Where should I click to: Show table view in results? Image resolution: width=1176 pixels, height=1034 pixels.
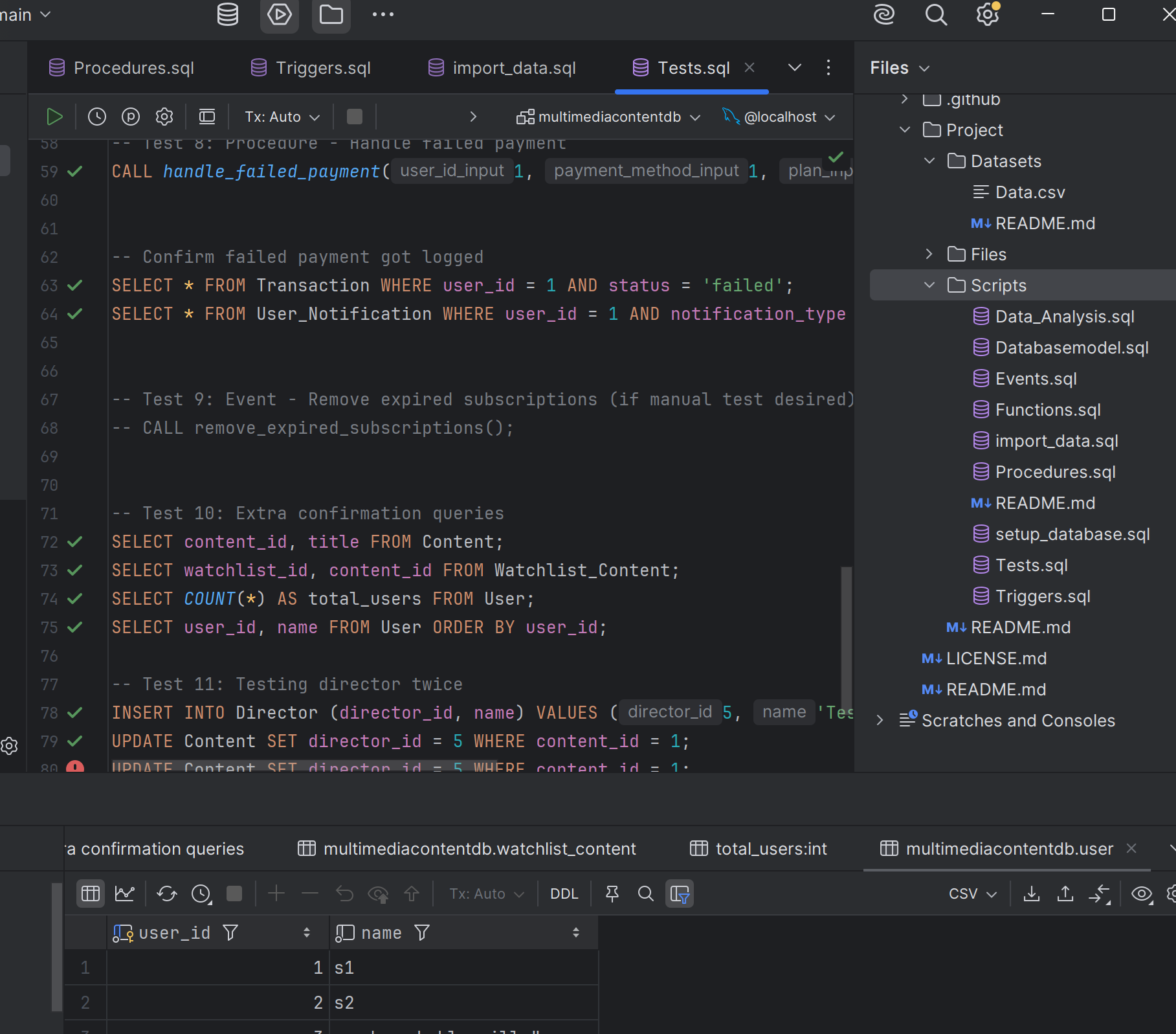point(91,894)
